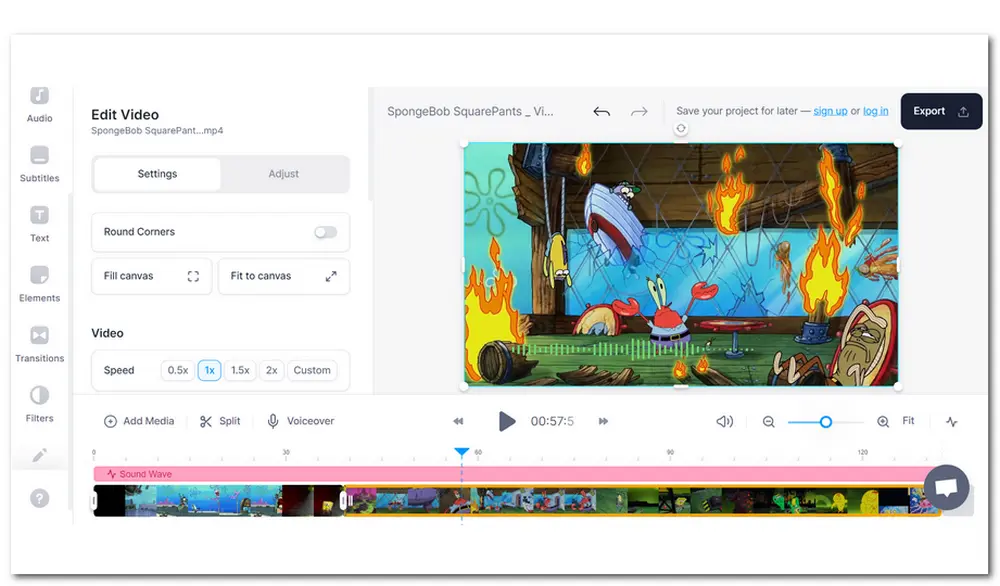1000x586 pixels.
Task: Follow the log in link
Action: pos(876,111)
